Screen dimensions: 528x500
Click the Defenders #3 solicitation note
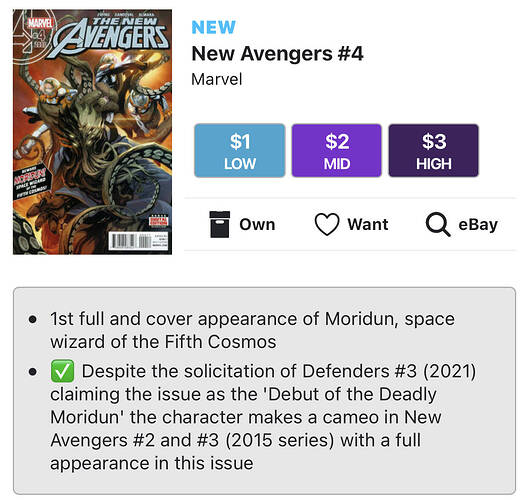pyautogui.click(x=263, y=417)
